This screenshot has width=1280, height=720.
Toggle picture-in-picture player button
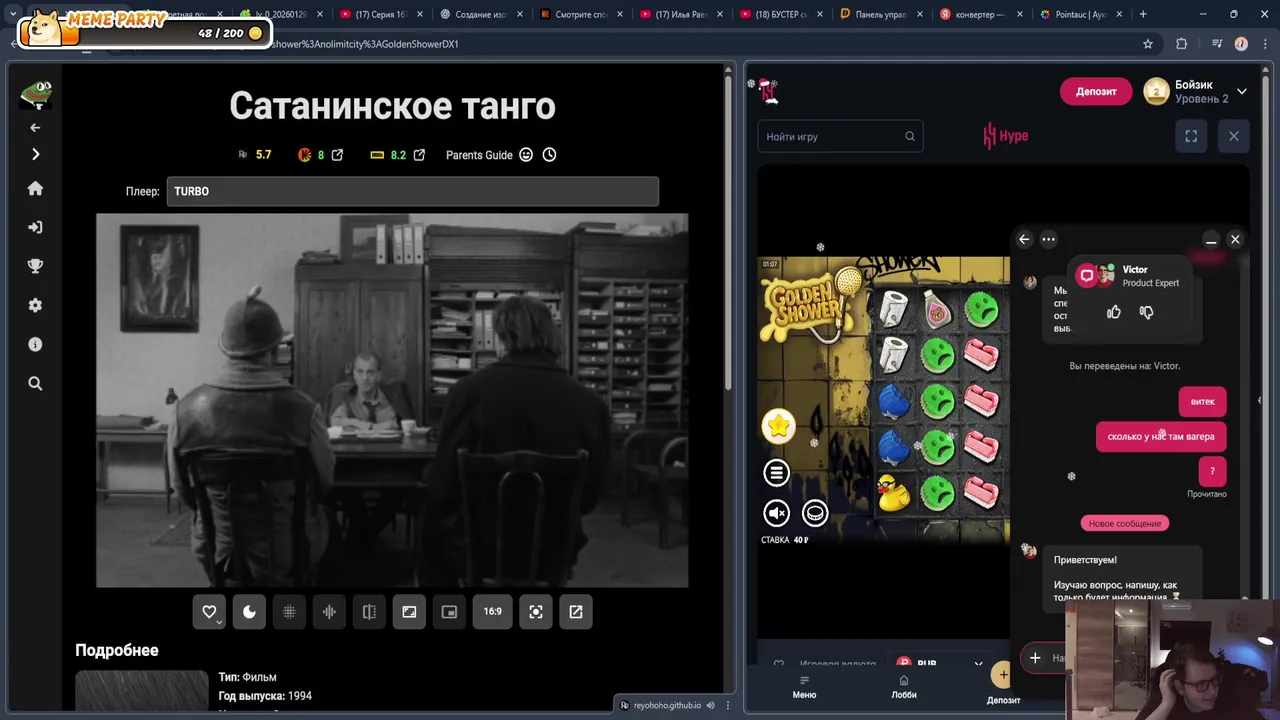click(x=449, y=612)
